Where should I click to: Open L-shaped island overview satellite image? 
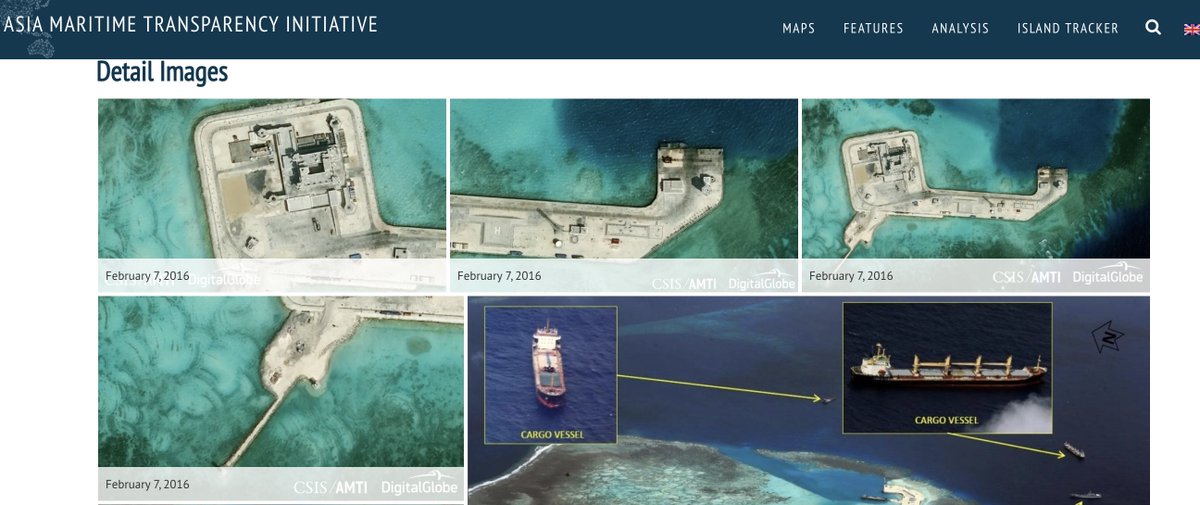pyautogui.click(x=976, y=195)
